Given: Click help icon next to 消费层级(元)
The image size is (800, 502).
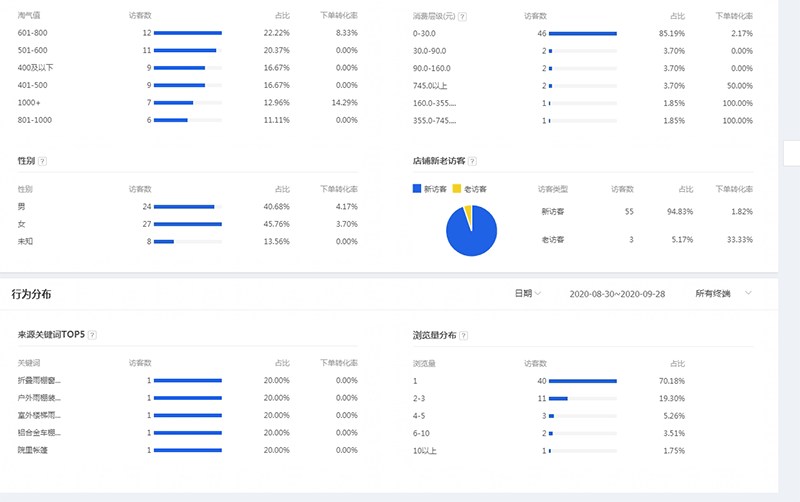Looking at the screenshot, I should pos(462,18).
